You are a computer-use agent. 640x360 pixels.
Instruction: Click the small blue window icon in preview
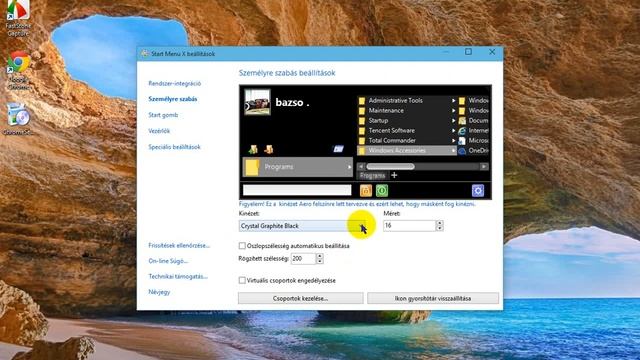pyautogui.click(x=338, y=149)
